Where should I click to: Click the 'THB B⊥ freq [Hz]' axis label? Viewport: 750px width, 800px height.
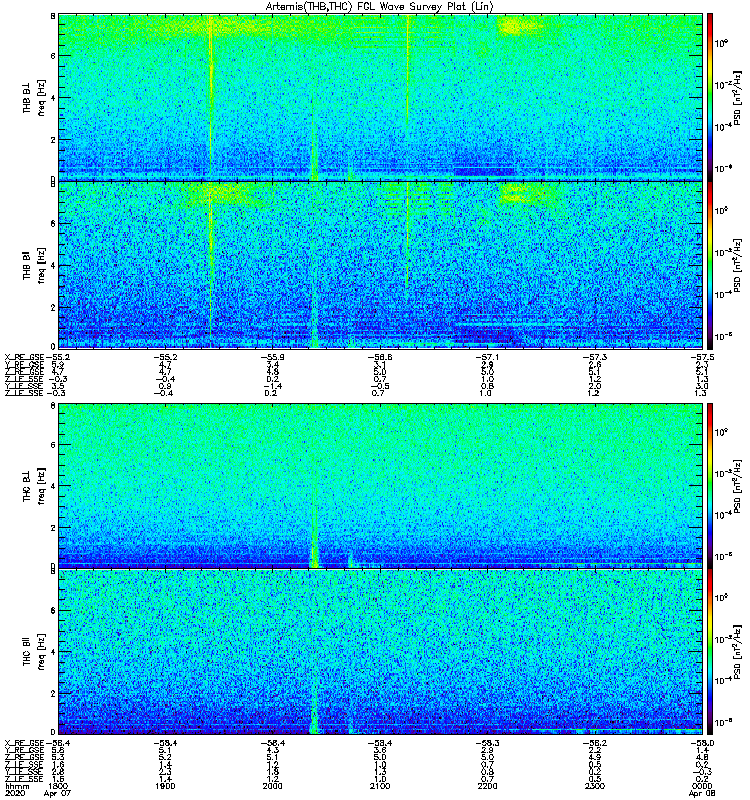[34, 97]
